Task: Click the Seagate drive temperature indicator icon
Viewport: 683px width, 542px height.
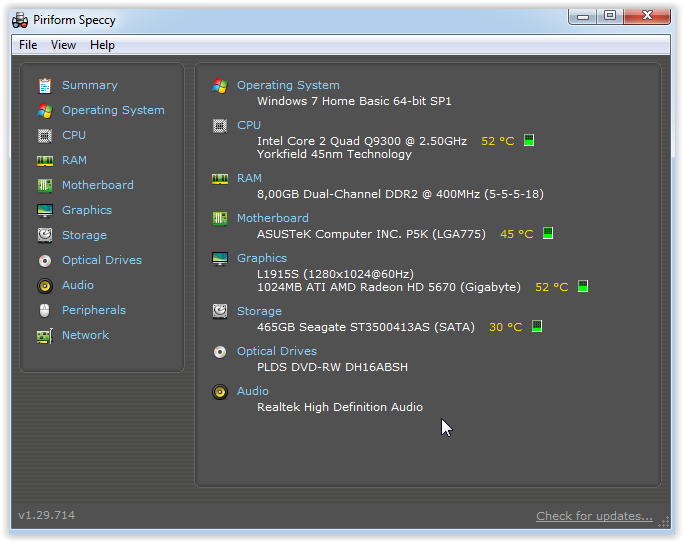Action: [537, 326]
